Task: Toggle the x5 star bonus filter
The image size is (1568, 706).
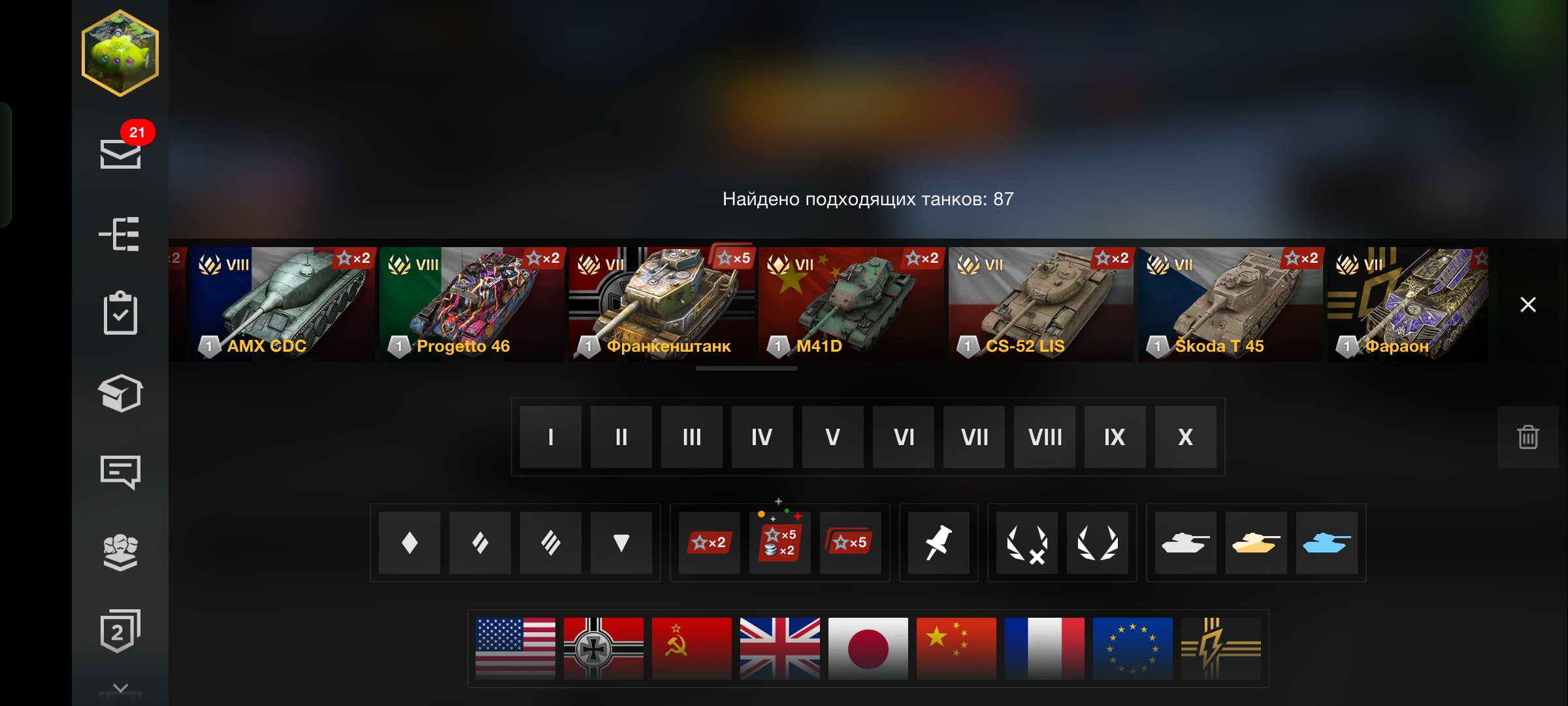Action: pos(851,543)
